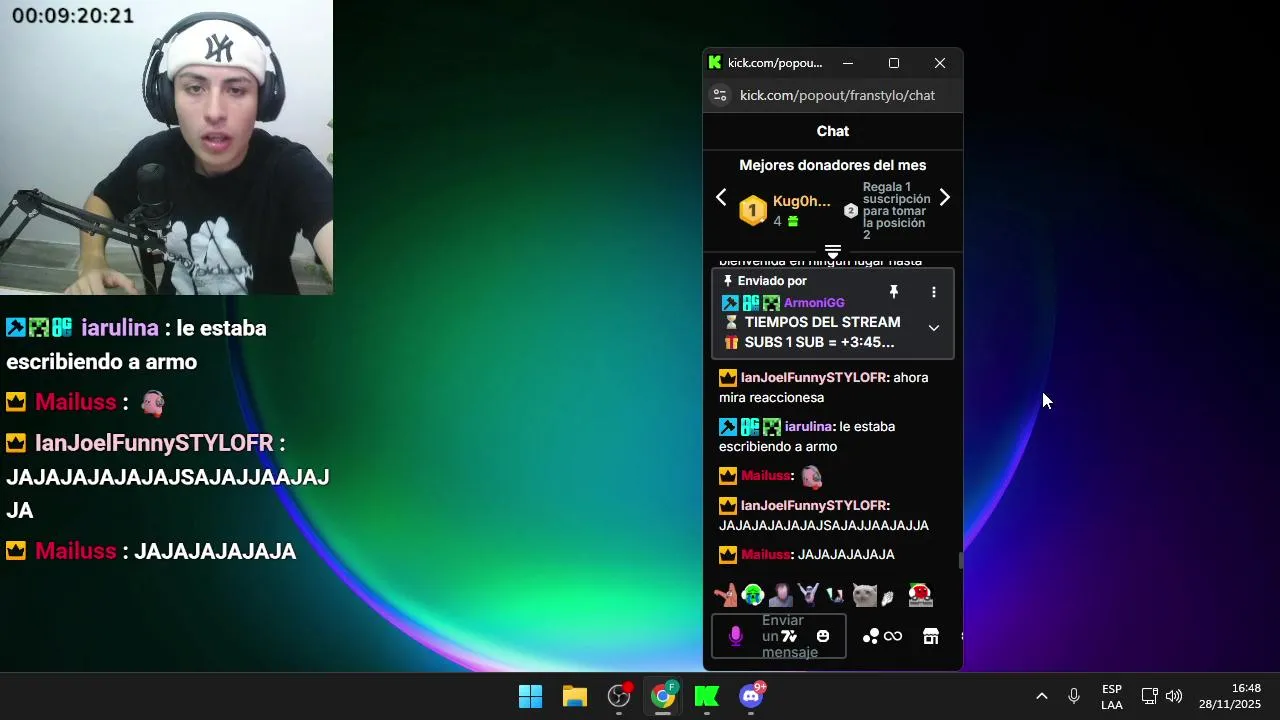This screenshot has height=720, width=1280.
Task: Select the green crying headphones emote
Action: [753, 596]
